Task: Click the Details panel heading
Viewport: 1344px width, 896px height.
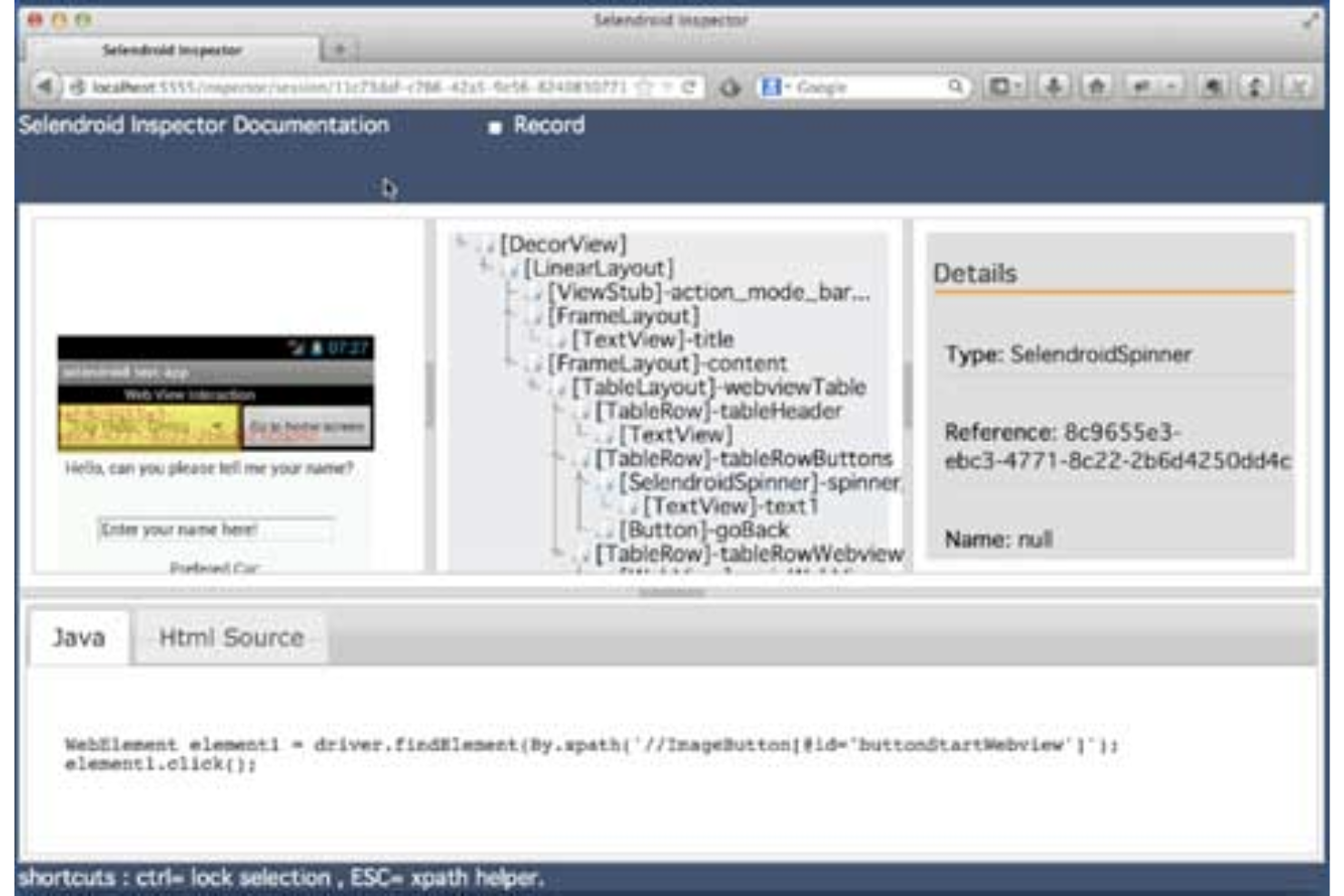Action: (x=975, y=273)
